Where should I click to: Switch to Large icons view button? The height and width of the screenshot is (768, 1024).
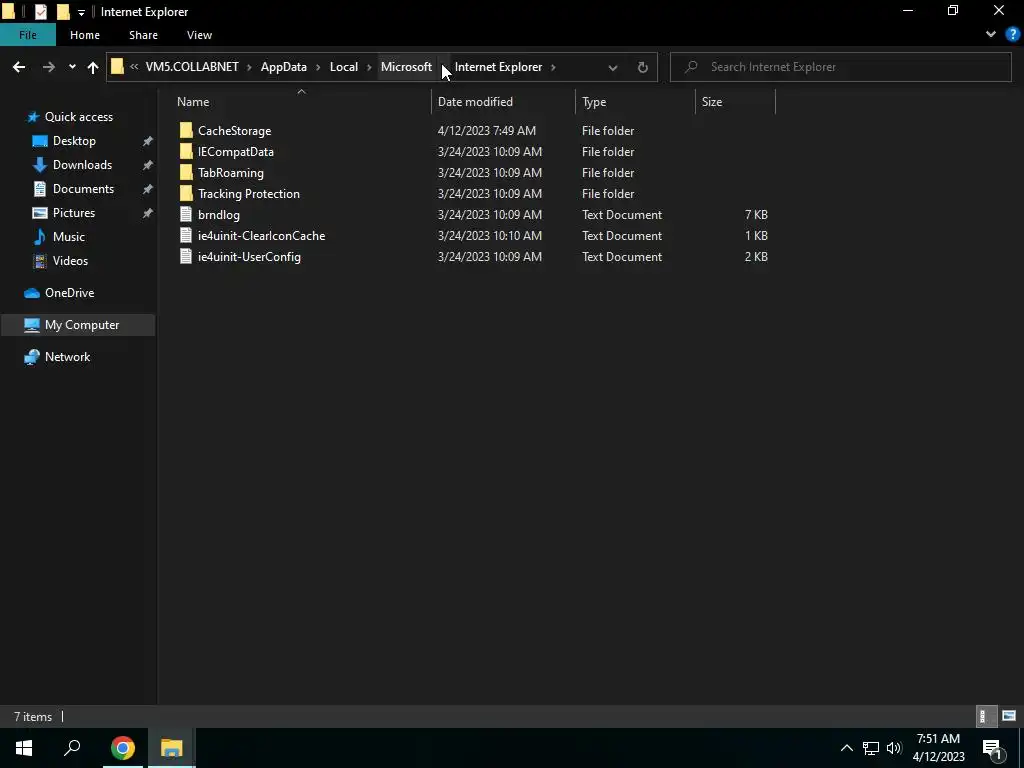(x=1009, y=716)
